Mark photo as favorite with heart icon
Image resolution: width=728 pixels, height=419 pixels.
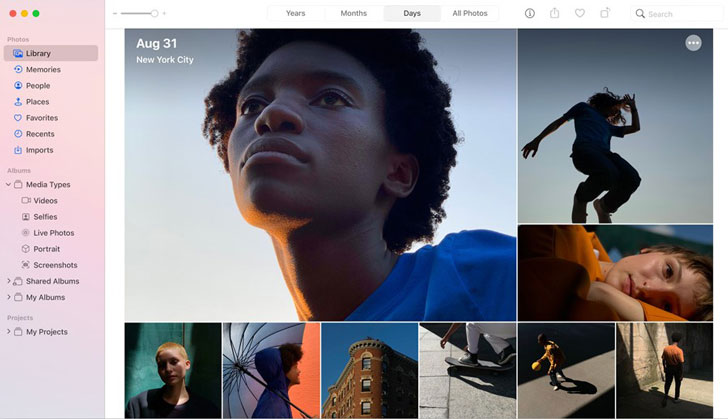[579, 13]
